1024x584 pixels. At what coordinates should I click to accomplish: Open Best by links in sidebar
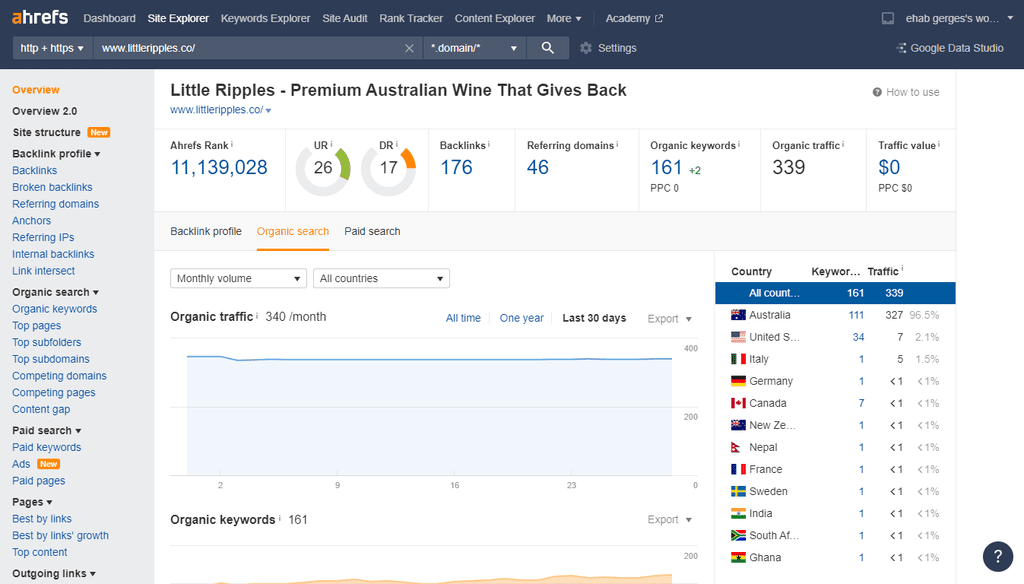pos(42,519)
